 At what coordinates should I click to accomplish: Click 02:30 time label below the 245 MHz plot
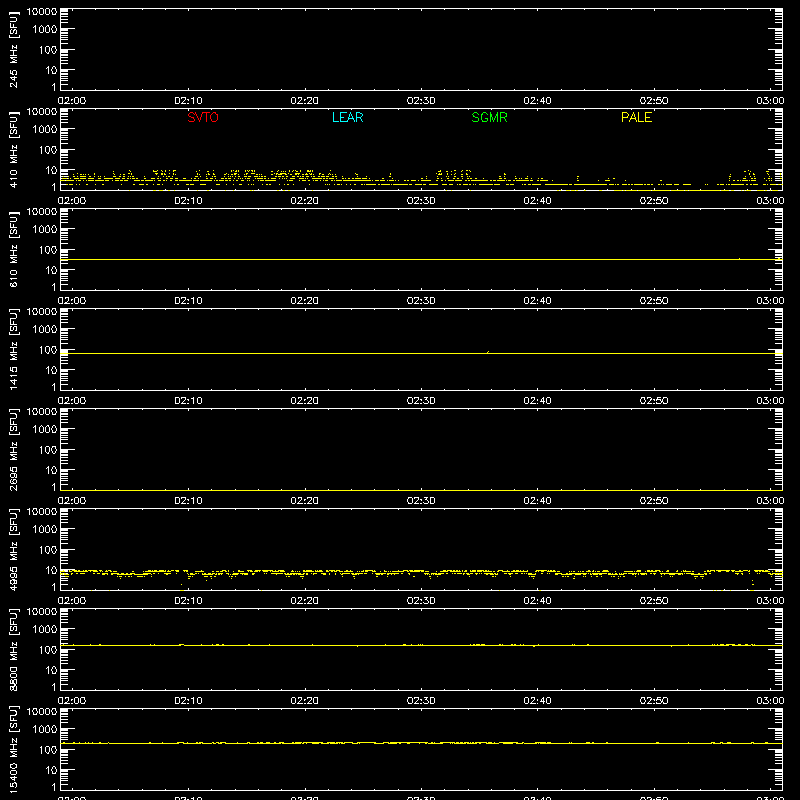click(421, 101)
